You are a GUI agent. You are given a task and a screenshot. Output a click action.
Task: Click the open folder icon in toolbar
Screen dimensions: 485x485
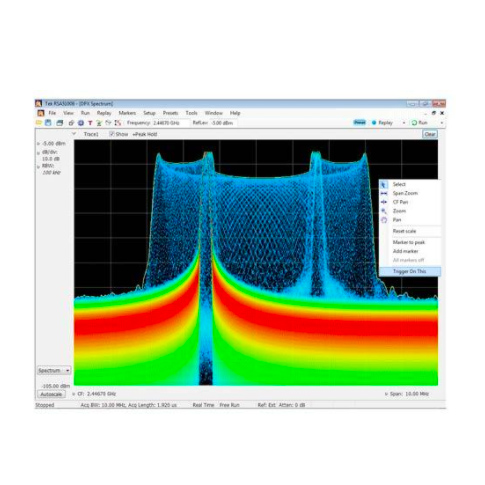pyautogui.click(x=39, y=123)
